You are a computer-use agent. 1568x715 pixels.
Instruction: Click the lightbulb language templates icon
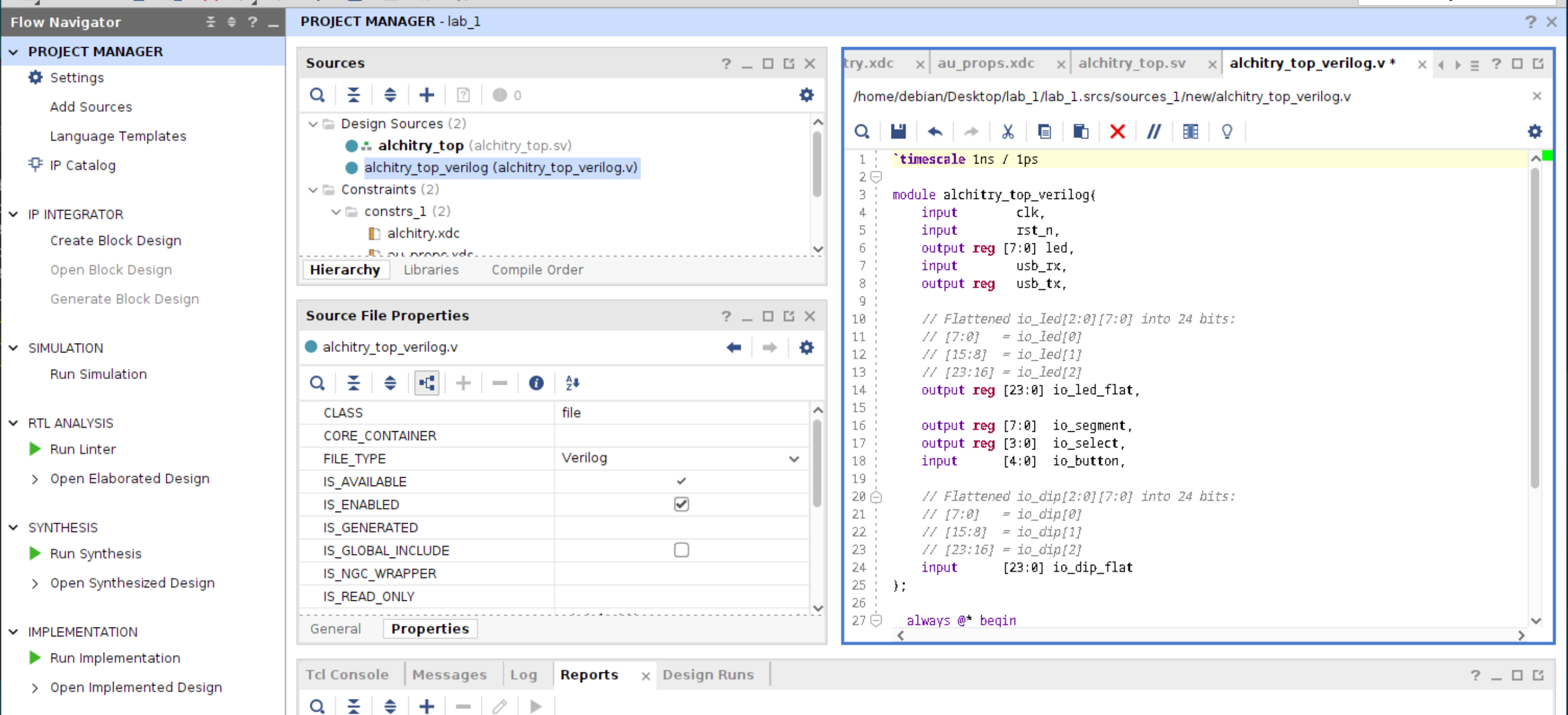click(1227, 131)
